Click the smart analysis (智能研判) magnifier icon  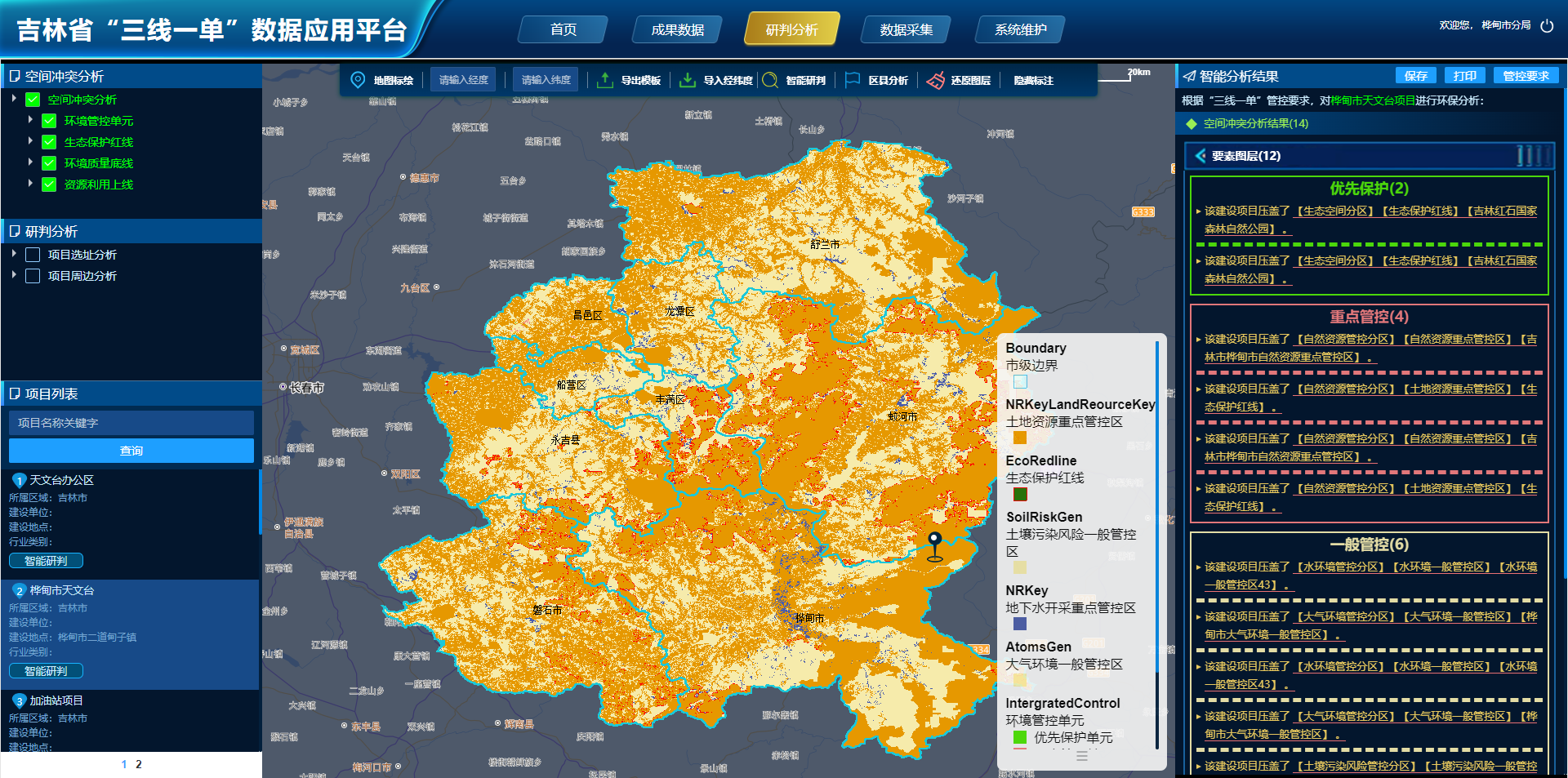click(x=770, y=80)
